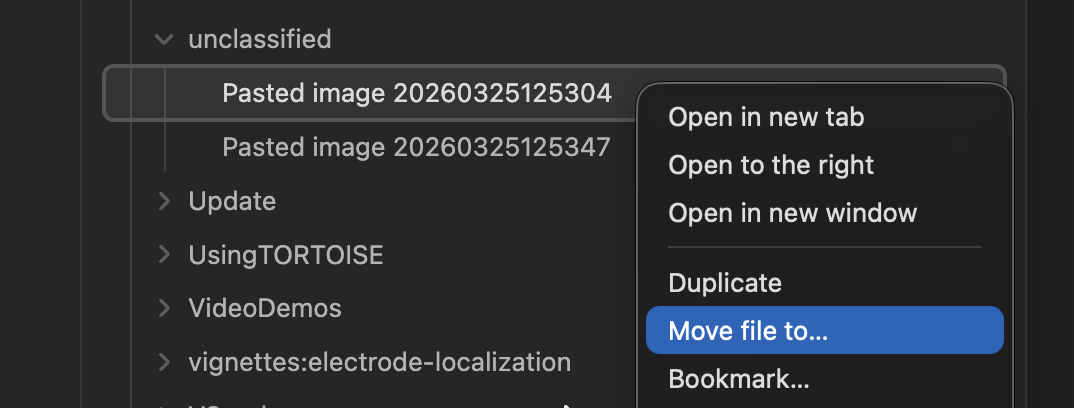Choose Open in new tab
Image resolution: width=1074 pixels, height=408 pixels.
[766, 117]
